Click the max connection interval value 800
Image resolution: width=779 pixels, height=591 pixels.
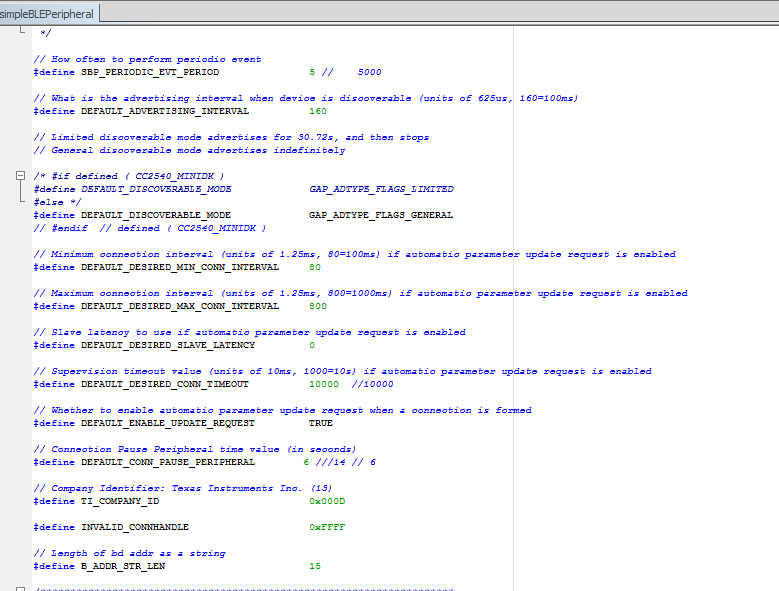(x=318, y=306)
